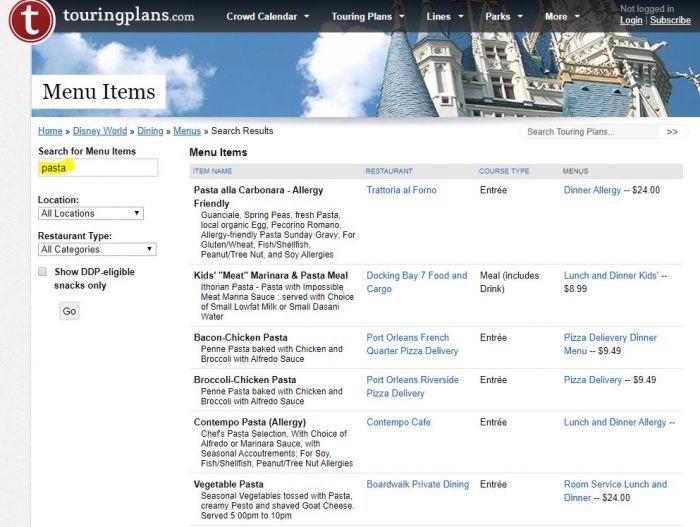Viewport: 700px width, 527px height.
Task: Click the 'Bacon-Chicken Pasta' item name
Action: point(240,338)
